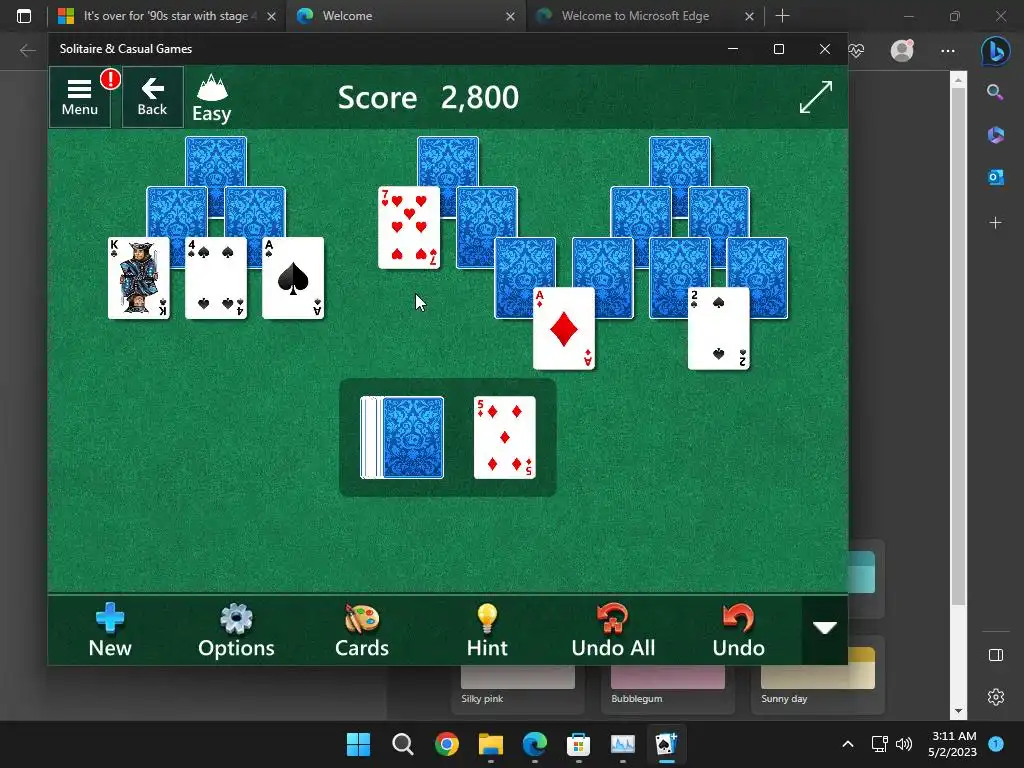
Task: Expand game to full screen arrow
Action: click(x=816, y=97)
